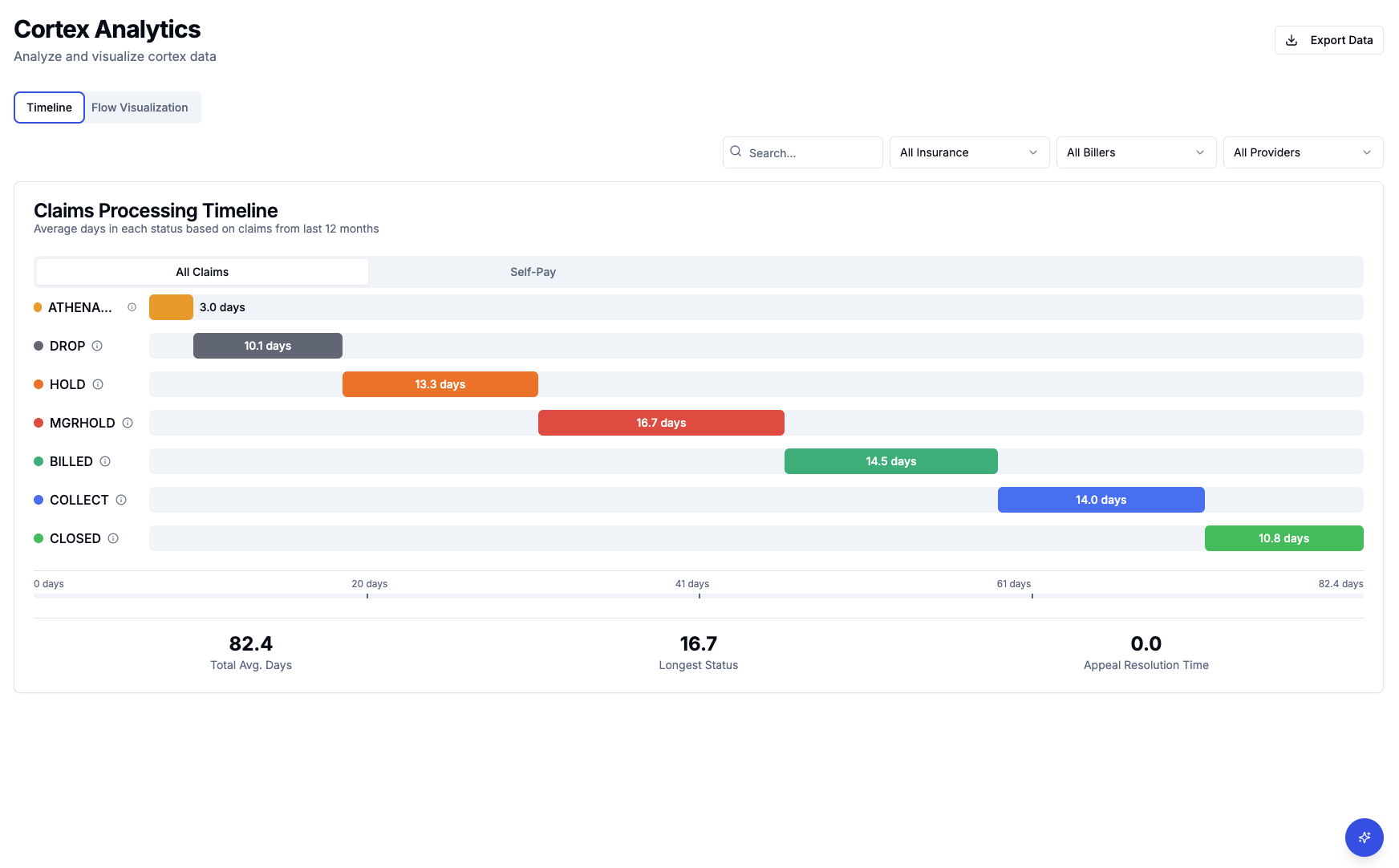Click the Claims Processing Timeline heading
This screenshot has width=1399, height=868.
156,211
